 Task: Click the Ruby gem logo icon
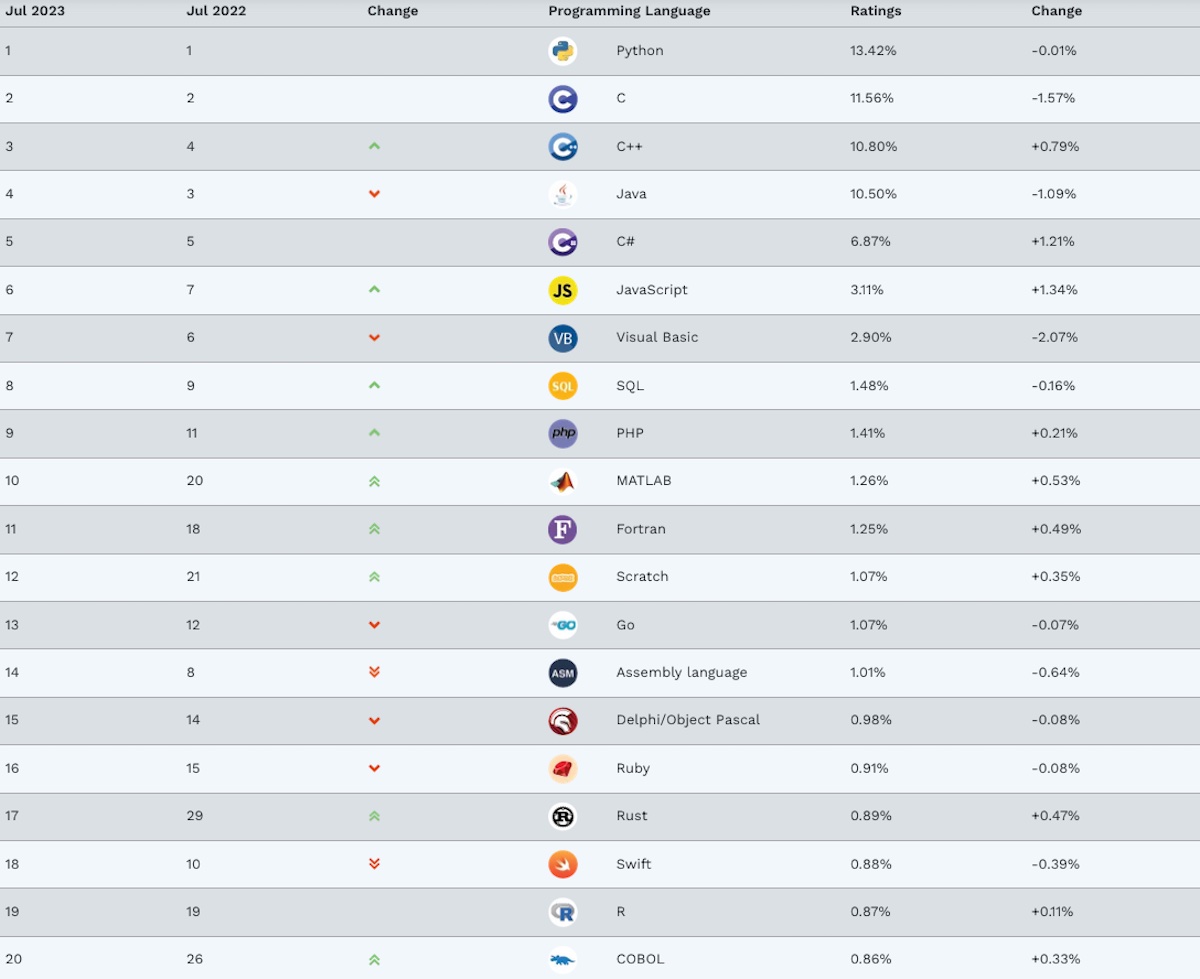pyautogui.click(x=563, y=768)
